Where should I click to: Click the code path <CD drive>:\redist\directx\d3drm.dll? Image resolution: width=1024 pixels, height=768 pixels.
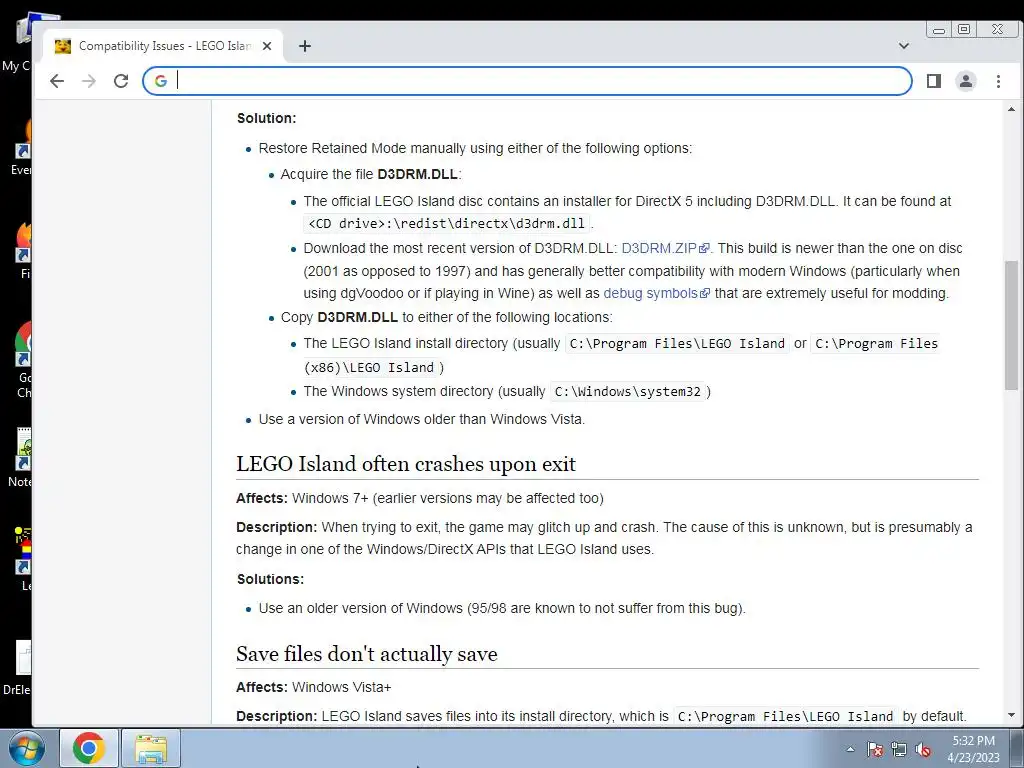[x=447, y=223]
